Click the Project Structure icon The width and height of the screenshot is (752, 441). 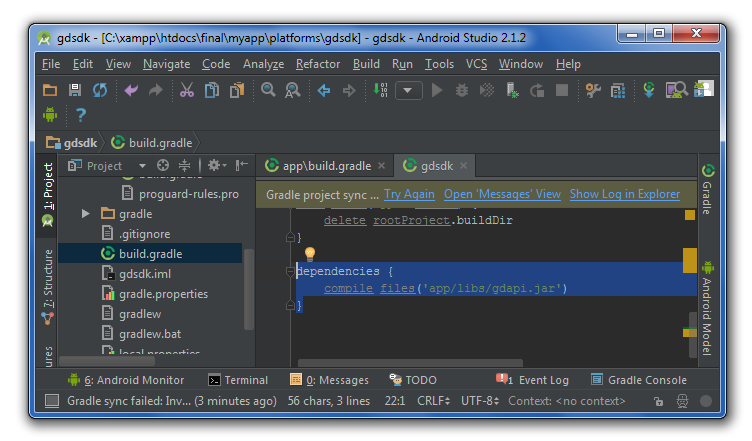point(618,90)
